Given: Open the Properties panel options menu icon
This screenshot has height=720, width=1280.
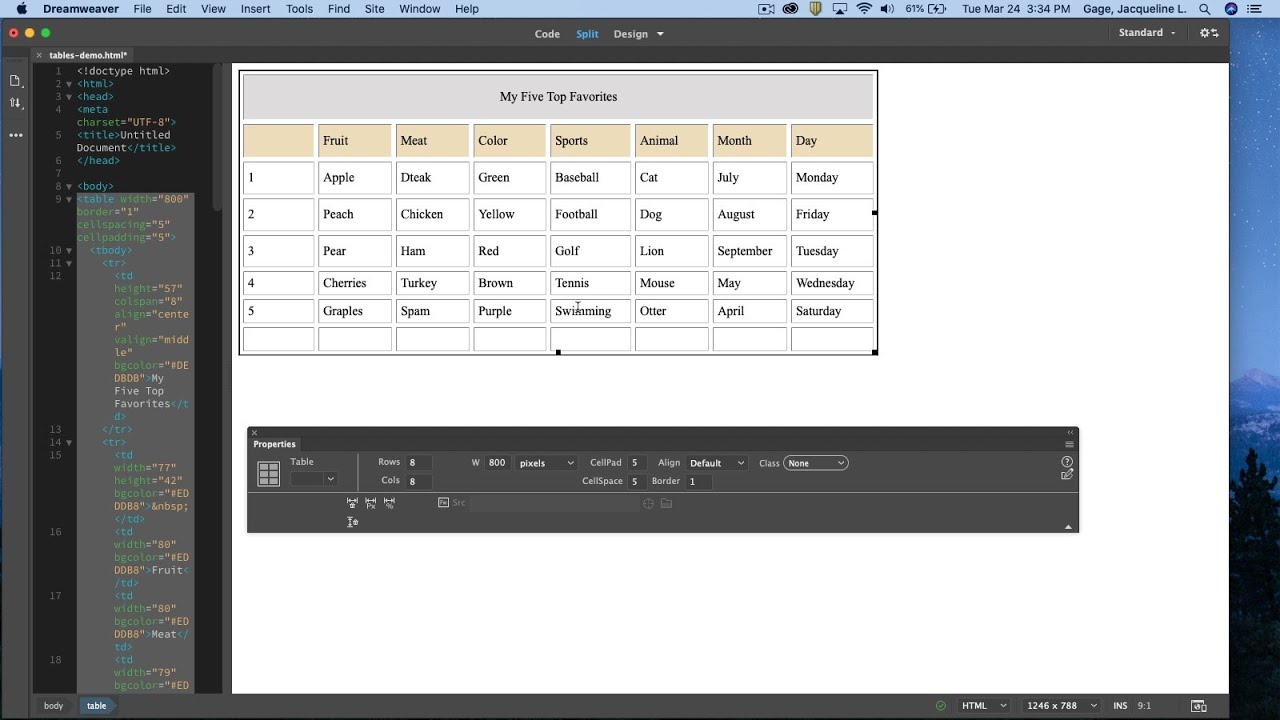Looking at the screenshot, I should click(x=1069, y=444).
